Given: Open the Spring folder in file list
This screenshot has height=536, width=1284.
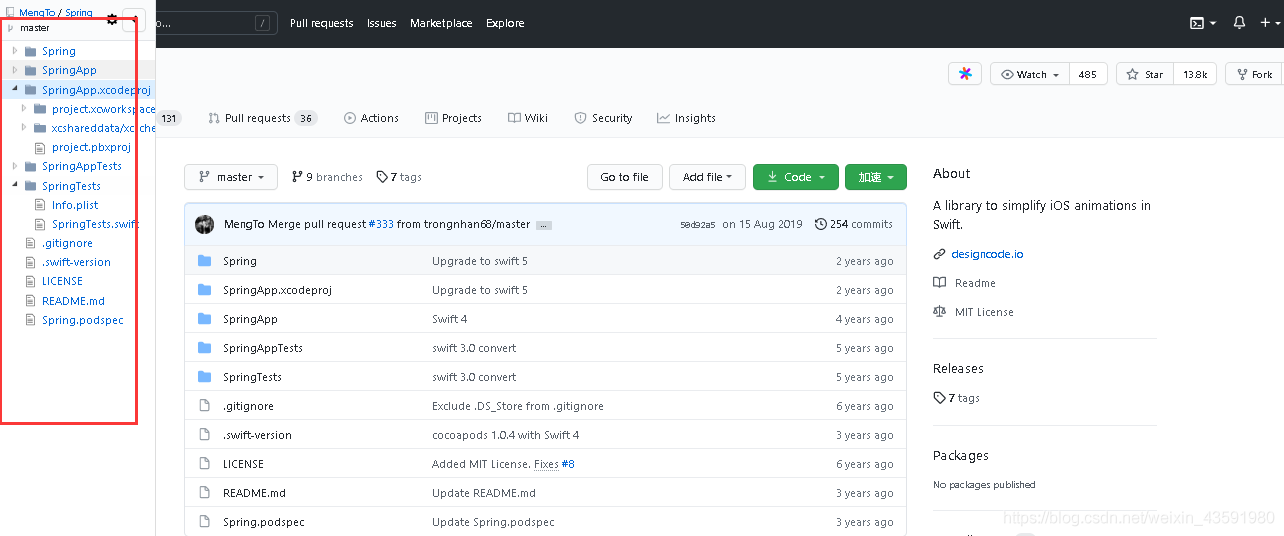Looking at the screenshot, I should (x=240, y=261).
